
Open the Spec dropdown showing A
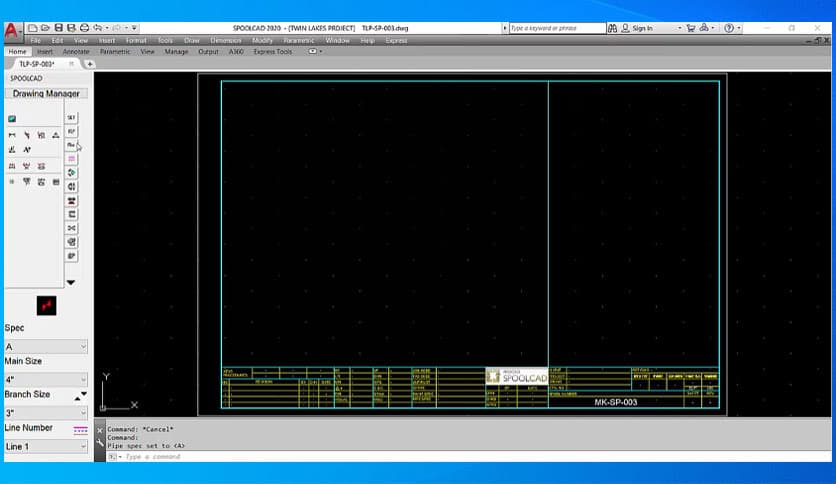pyautogui.click(x=46, y=346)
